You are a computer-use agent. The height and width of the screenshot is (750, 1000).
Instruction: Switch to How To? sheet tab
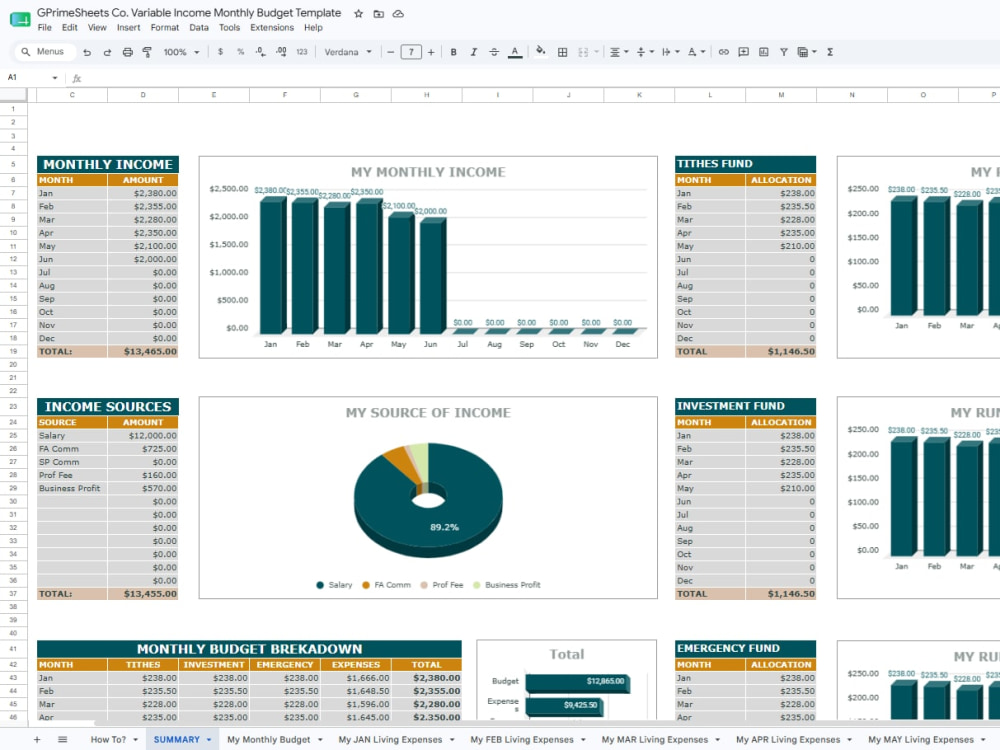tap(108, 739)
